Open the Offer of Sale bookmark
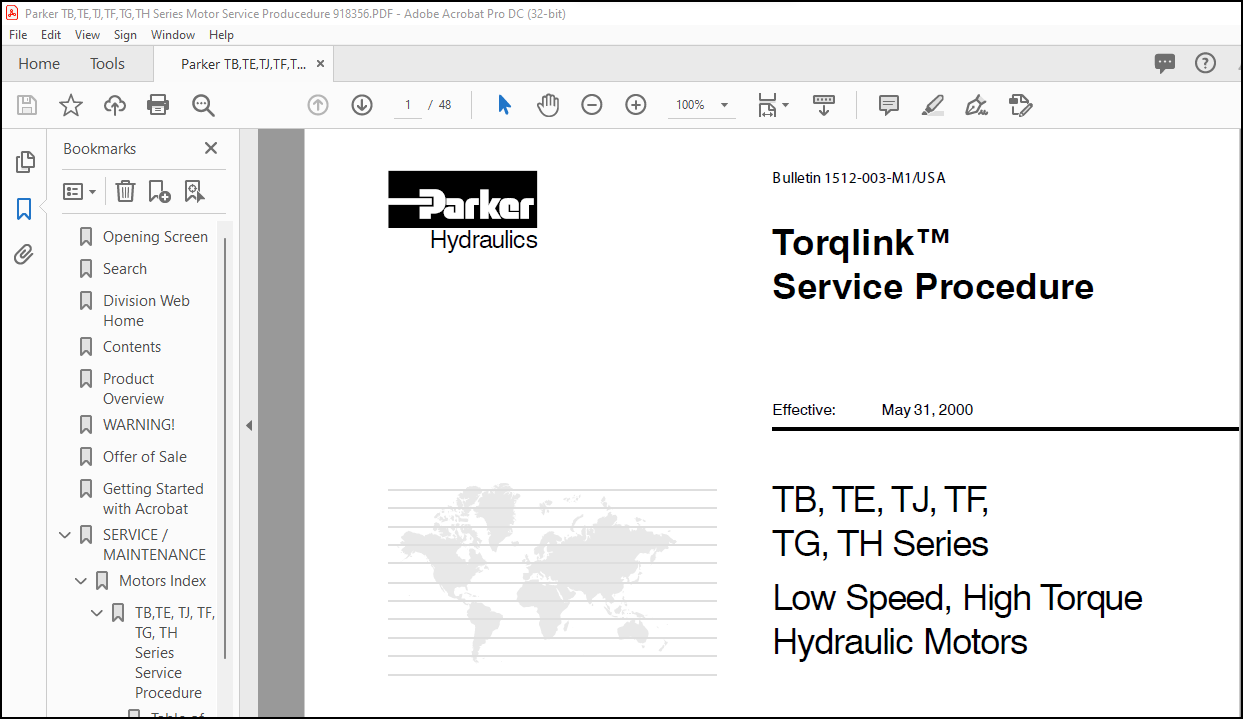1243x719 pixels. 146,457
